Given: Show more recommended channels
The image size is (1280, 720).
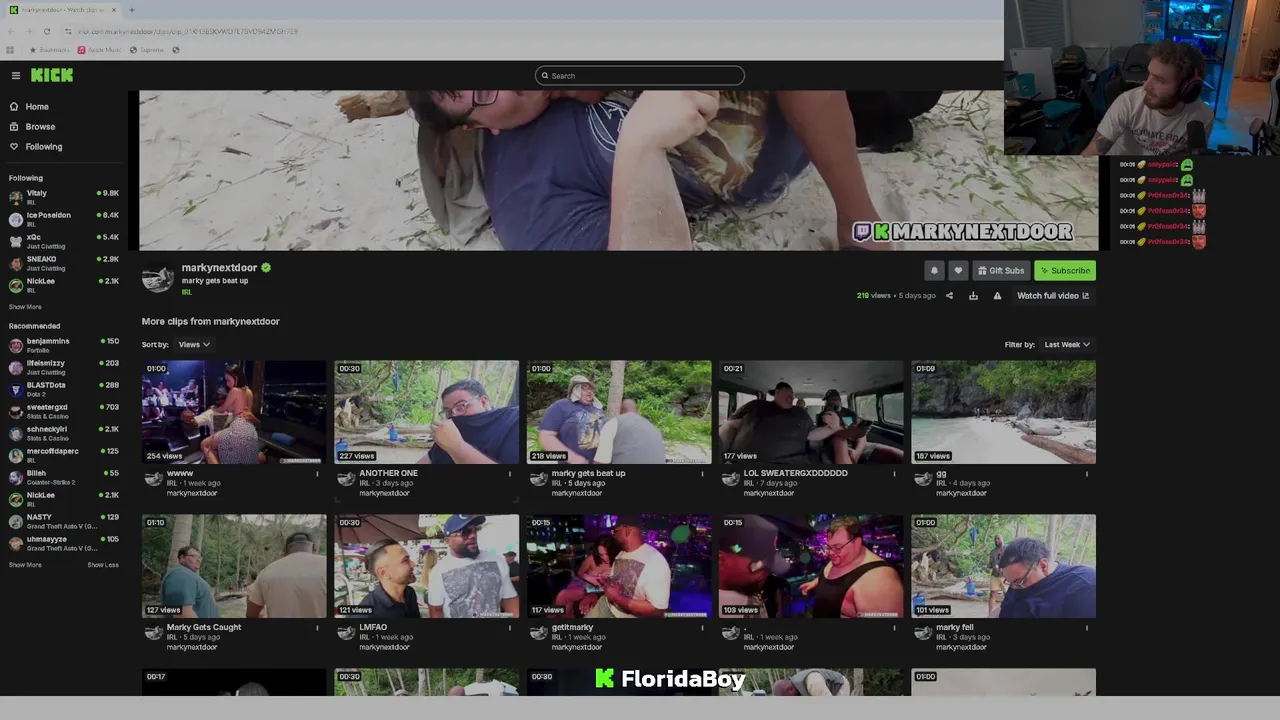Looking at the screenshot, I should [x=25, y=565].
